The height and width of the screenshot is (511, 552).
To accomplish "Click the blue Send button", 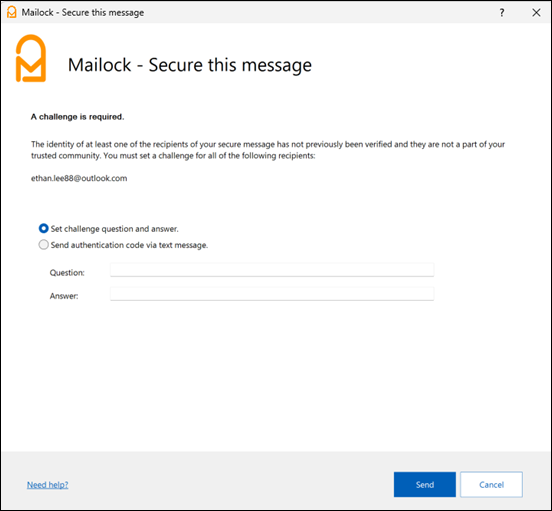I will point(425,485).
